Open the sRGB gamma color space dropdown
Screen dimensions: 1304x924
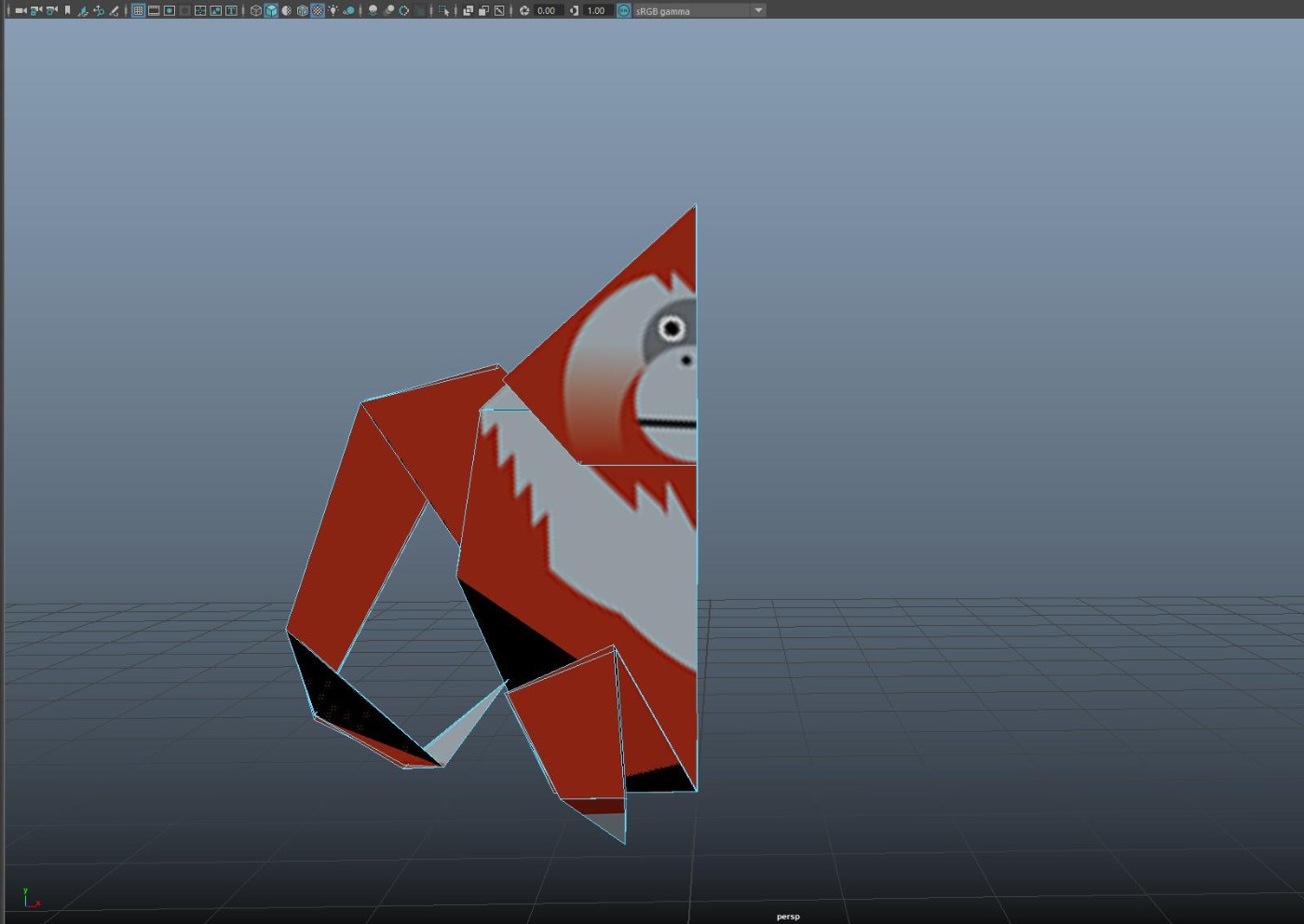tap(700, 10)
